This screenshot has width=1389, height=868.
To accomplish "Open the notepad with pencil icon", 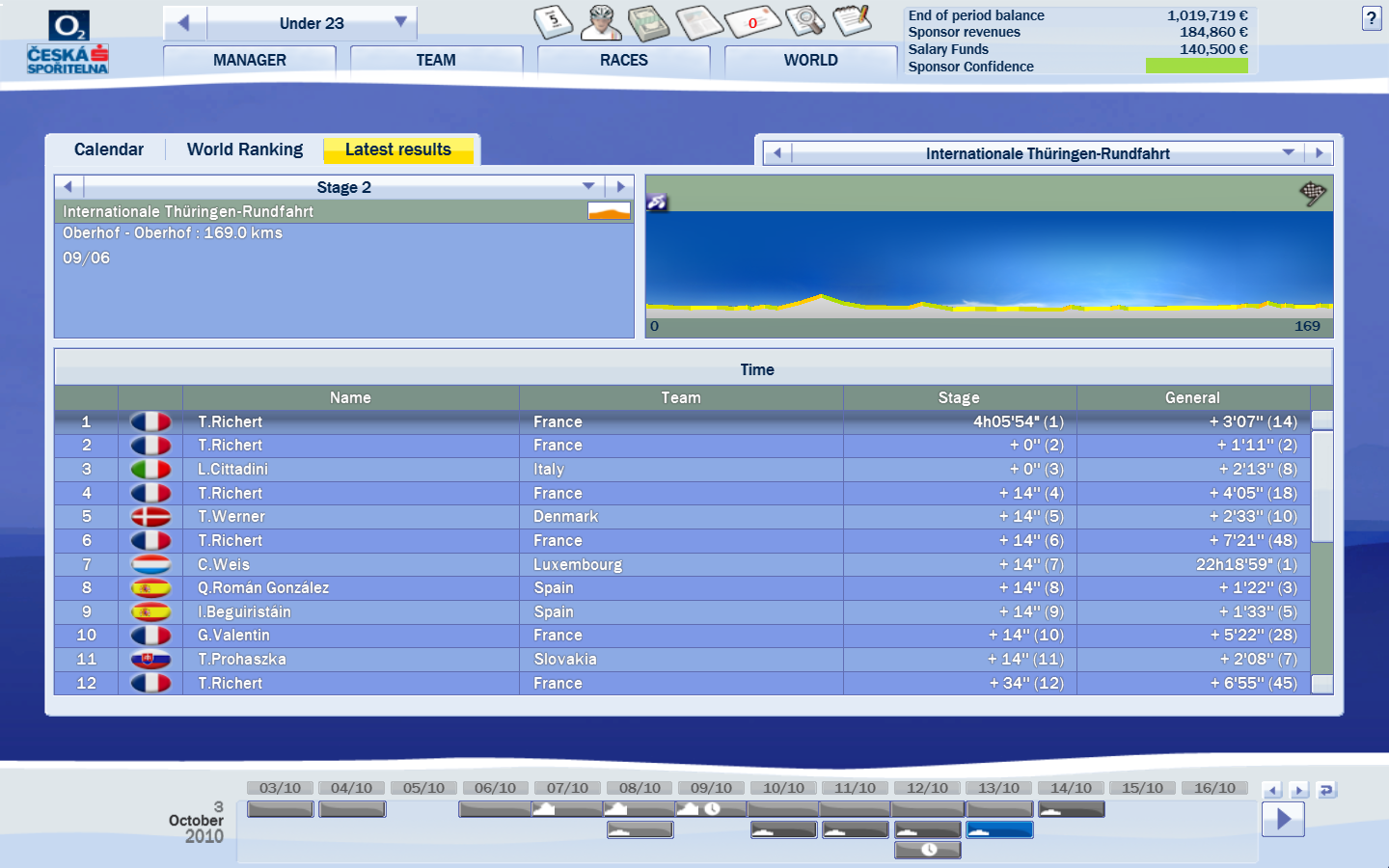I will point(853,20).
